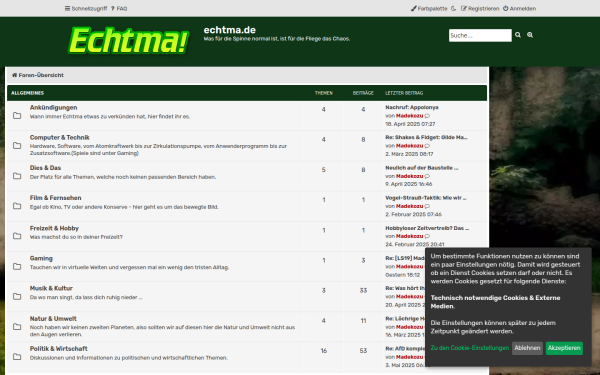Screen dimensions: 600x375
Task: Click the Akzeptieren cookie button
Action: (x=564, y=348)
